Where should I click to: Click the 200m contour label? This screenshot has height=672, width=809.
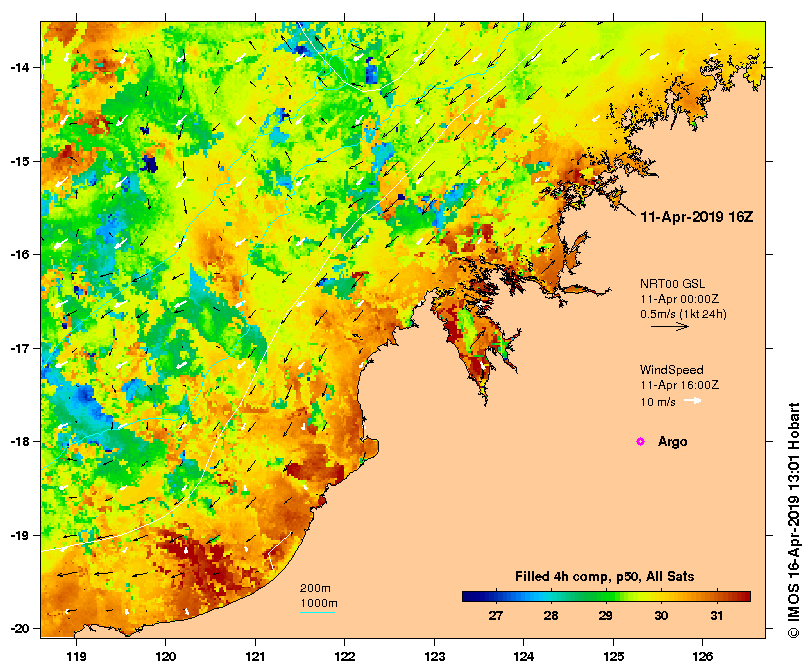pos(315,588)
